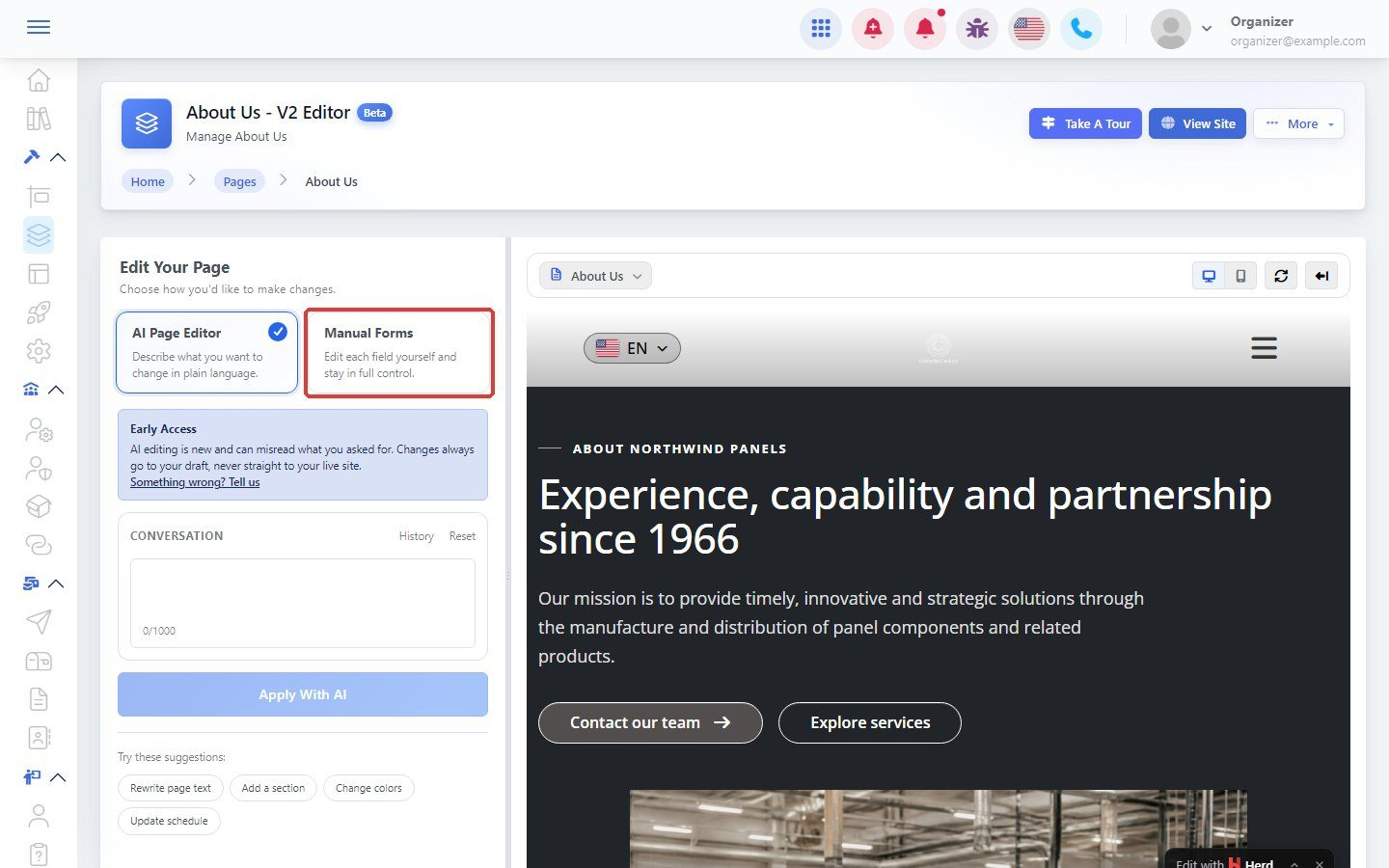1389x868 pixels.
Task: Collapse the hammer tools sidebar section
Action: [x=58, y=157]
